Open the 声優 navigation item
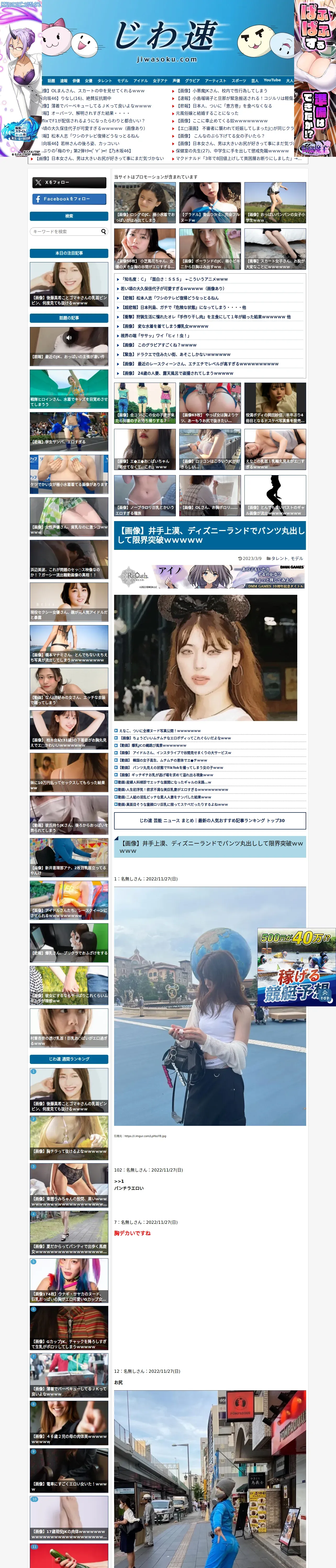The height and width of the screenshot is (1568, 336). pyautogui.click(x=176, y=80)
